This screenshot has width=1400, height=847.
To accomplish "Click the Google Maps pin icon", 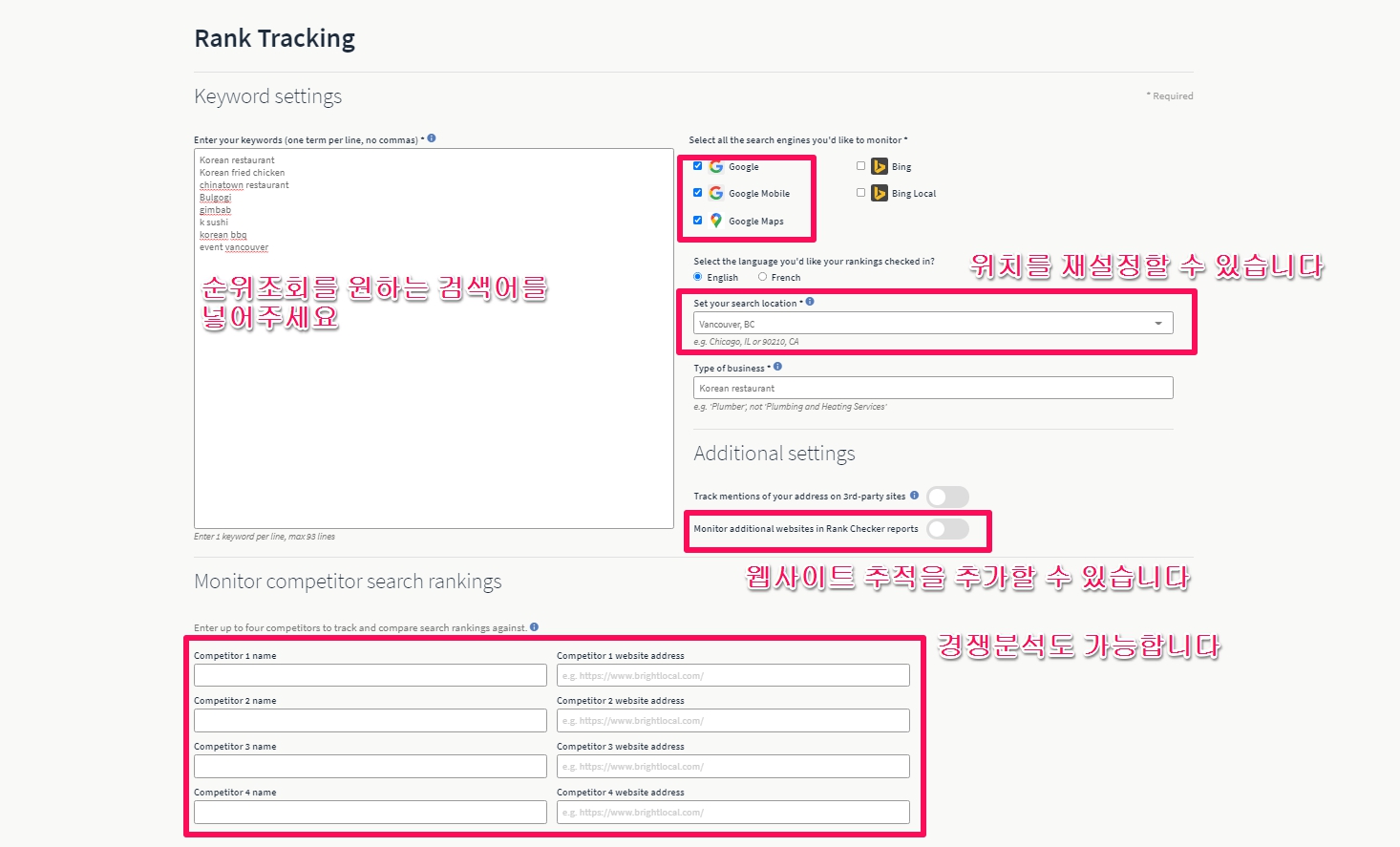I will (x=716, y=221).
